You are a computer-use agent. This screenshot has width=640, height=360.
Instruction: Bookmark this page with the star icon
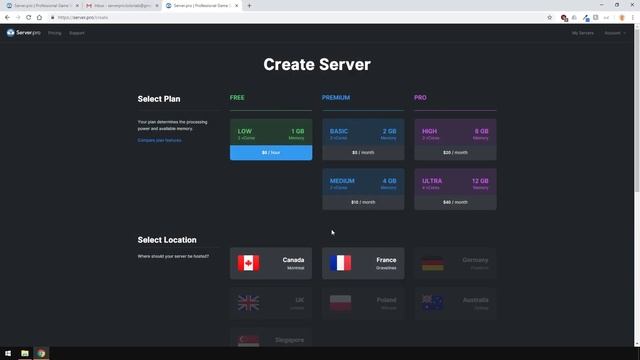[x=549, y=18]
